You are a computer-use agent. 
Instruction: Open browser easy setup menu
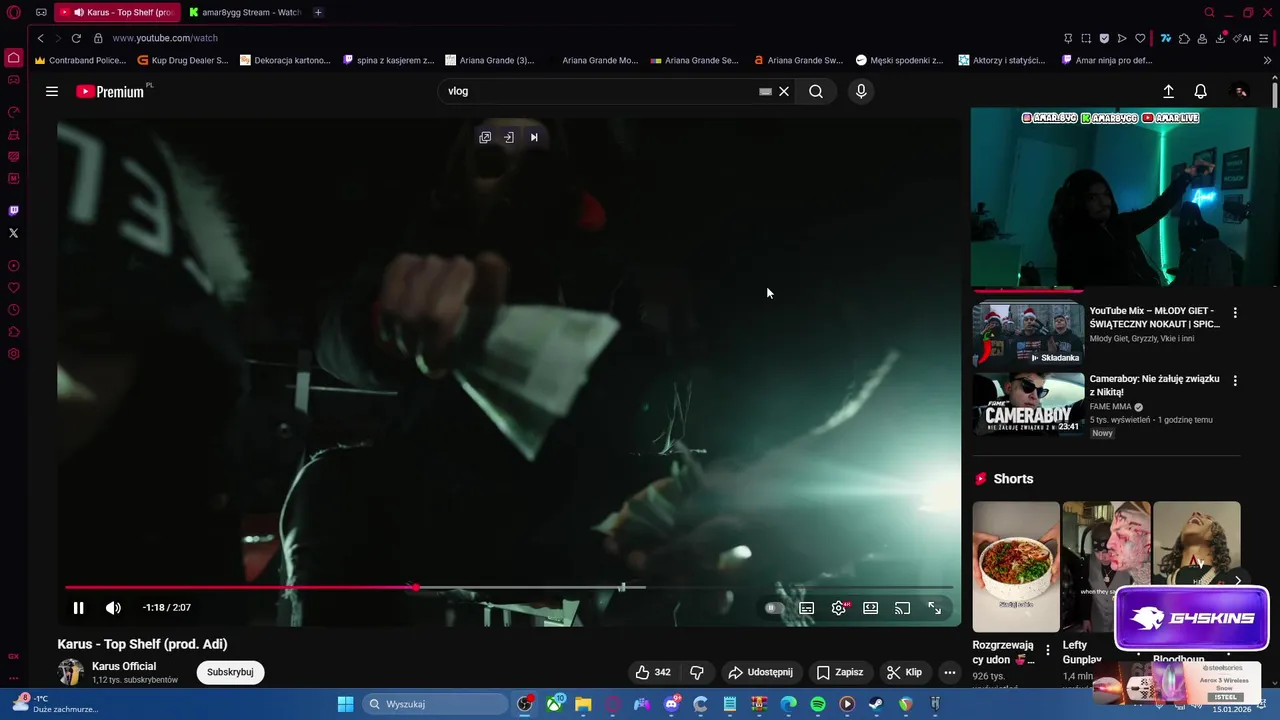click(1265, 38)
